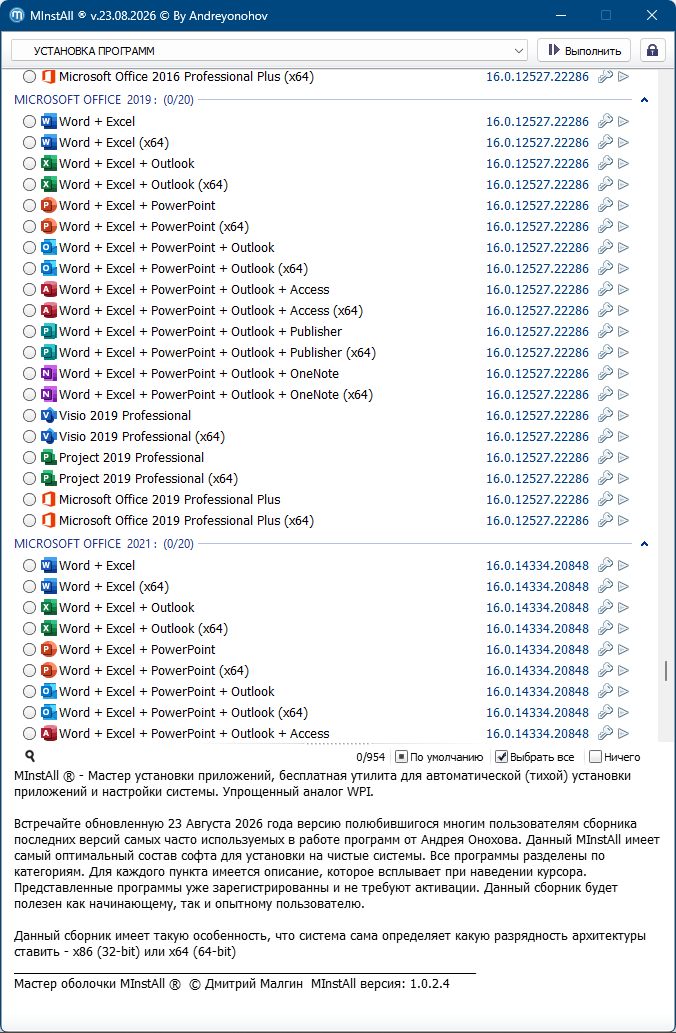
Task: Click Access icon of Office 2019 Access row
Action: [x=49, y=290]
